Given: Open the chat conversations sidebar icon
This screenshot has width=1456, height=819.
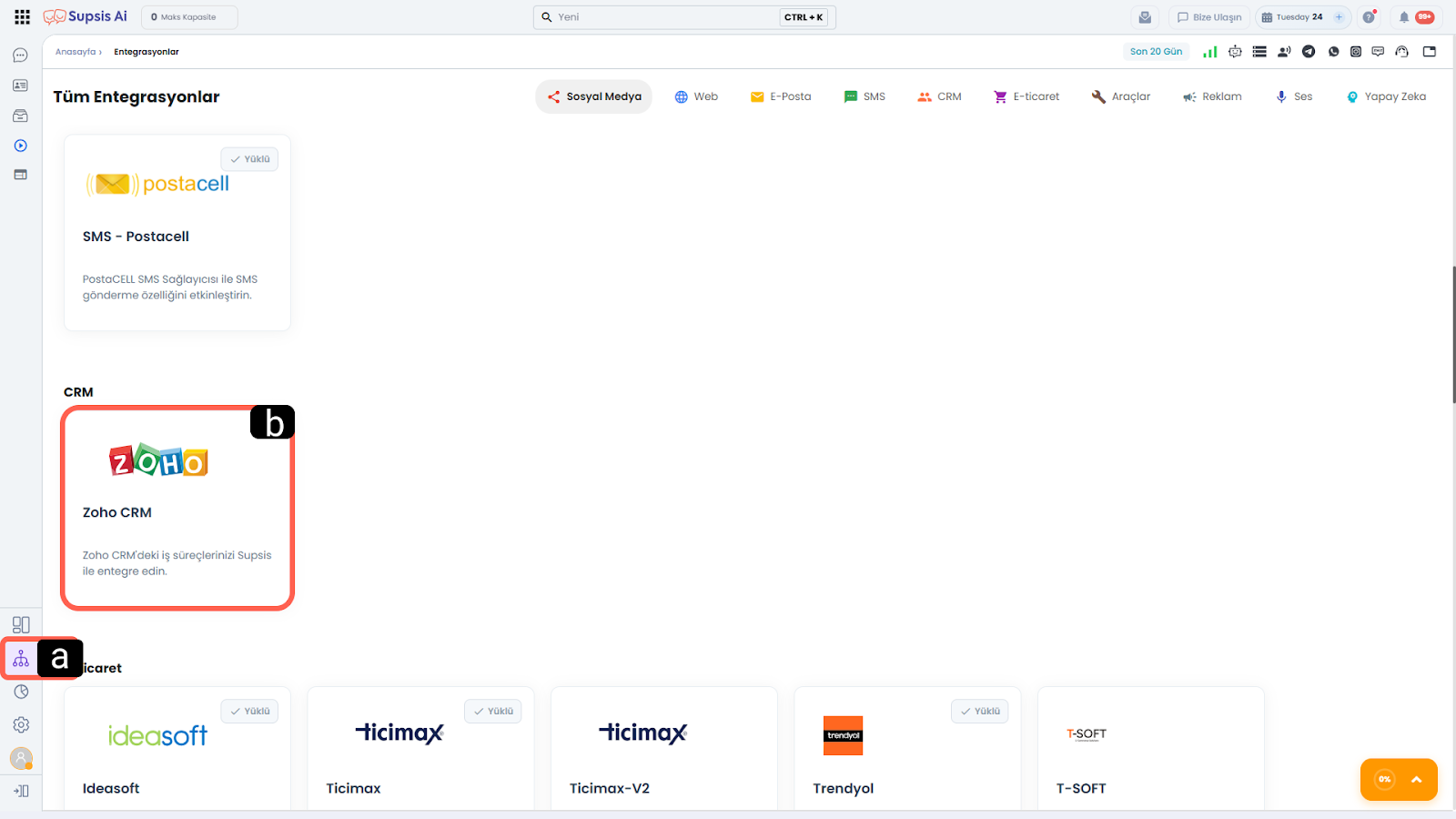Looking at the screenshot, I should [20, 56].
